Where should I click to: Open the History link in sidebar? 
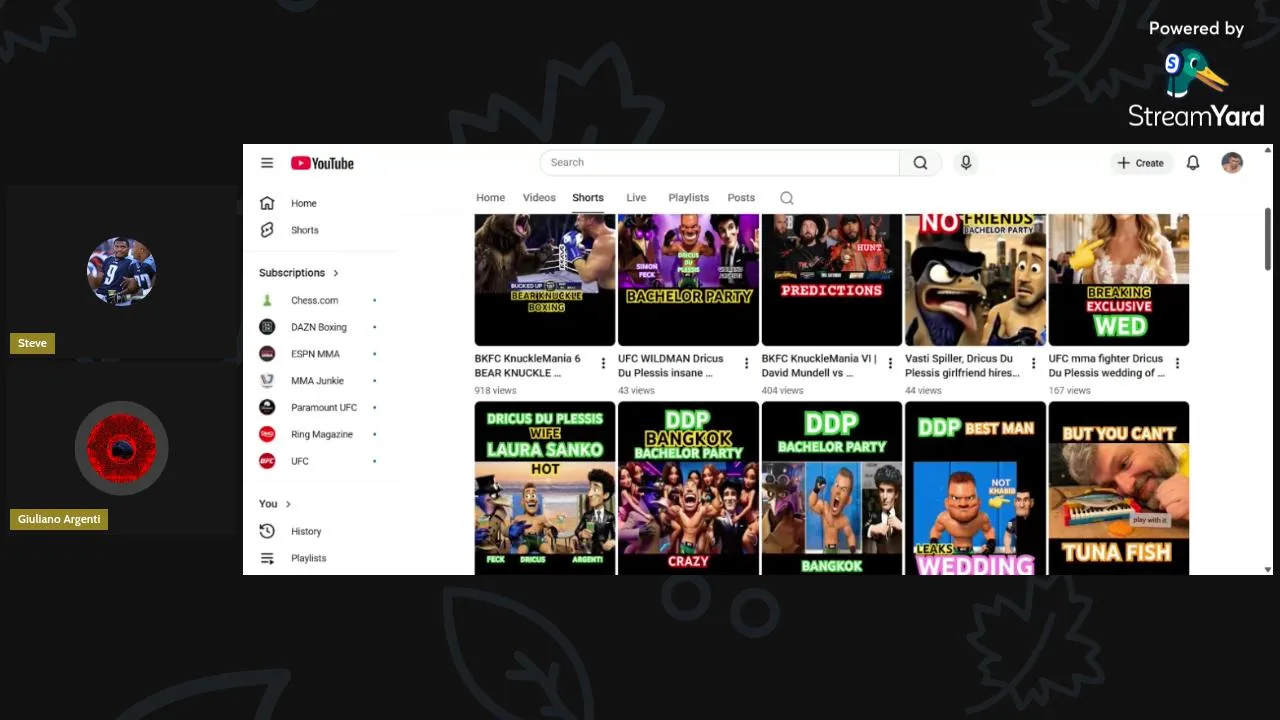click(306, 531)
